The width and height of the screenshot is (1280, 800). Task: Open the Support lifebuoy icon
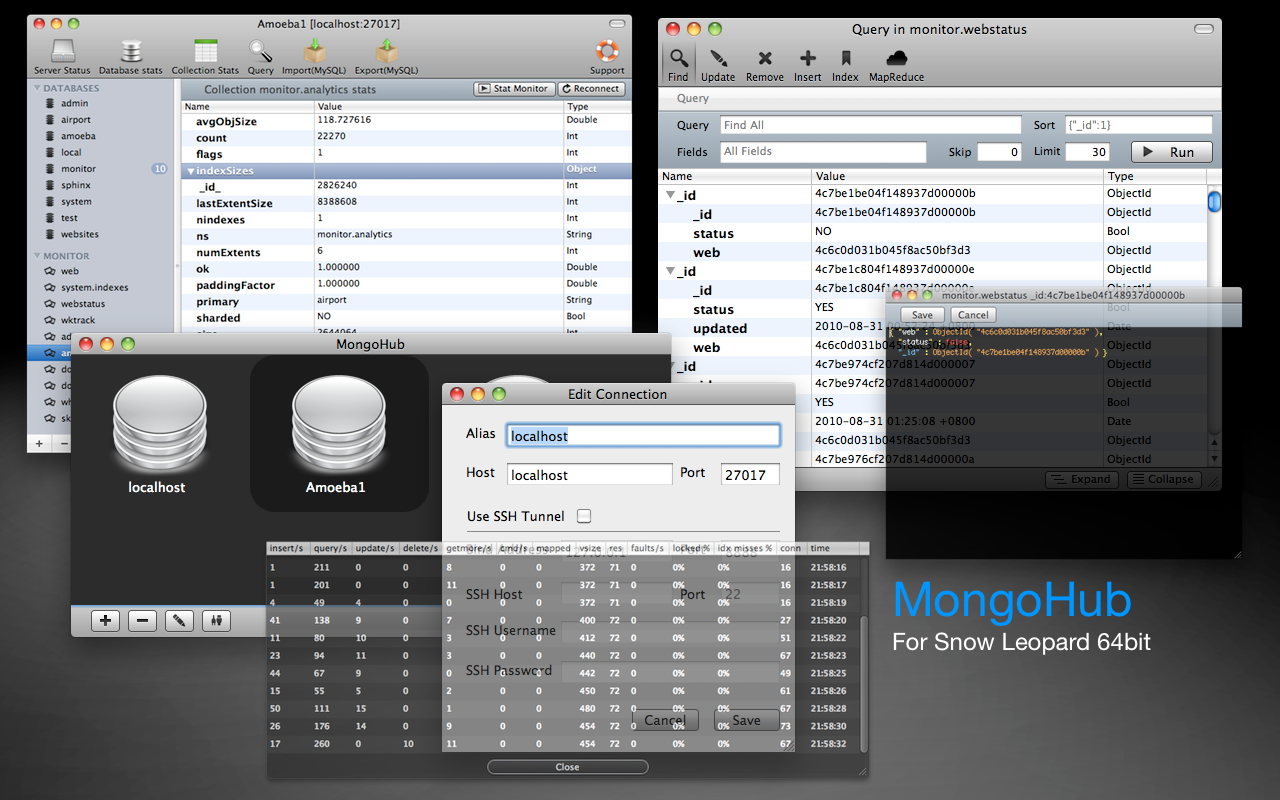[606, 52]
